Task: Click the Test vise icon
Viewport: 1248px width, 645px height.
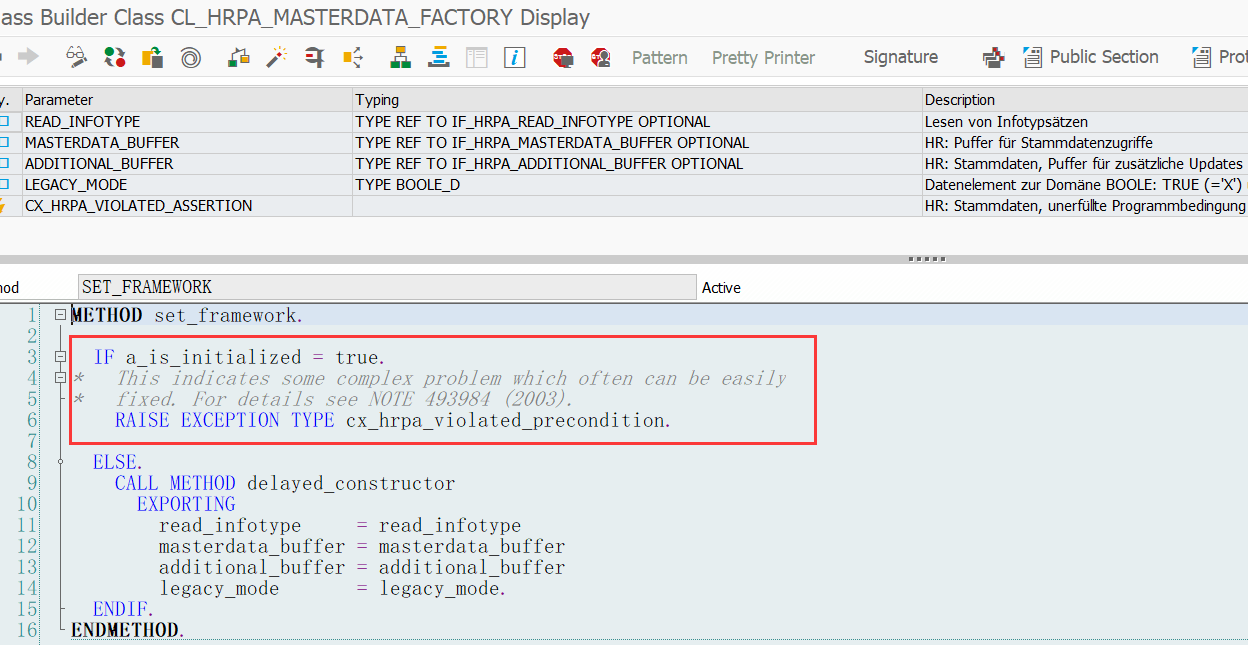Action: pos(314,57)
